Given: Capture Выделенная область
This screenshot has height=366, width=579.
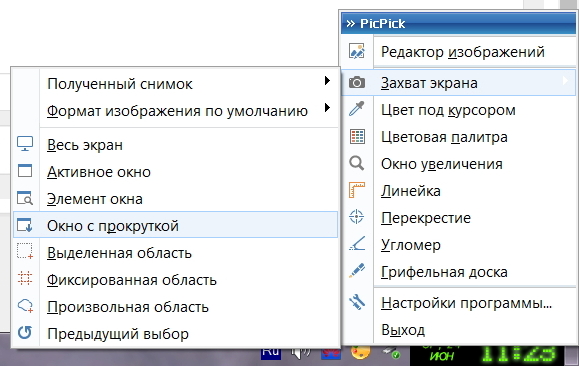Looking at the screenshot, I should [x=175, y=253].
